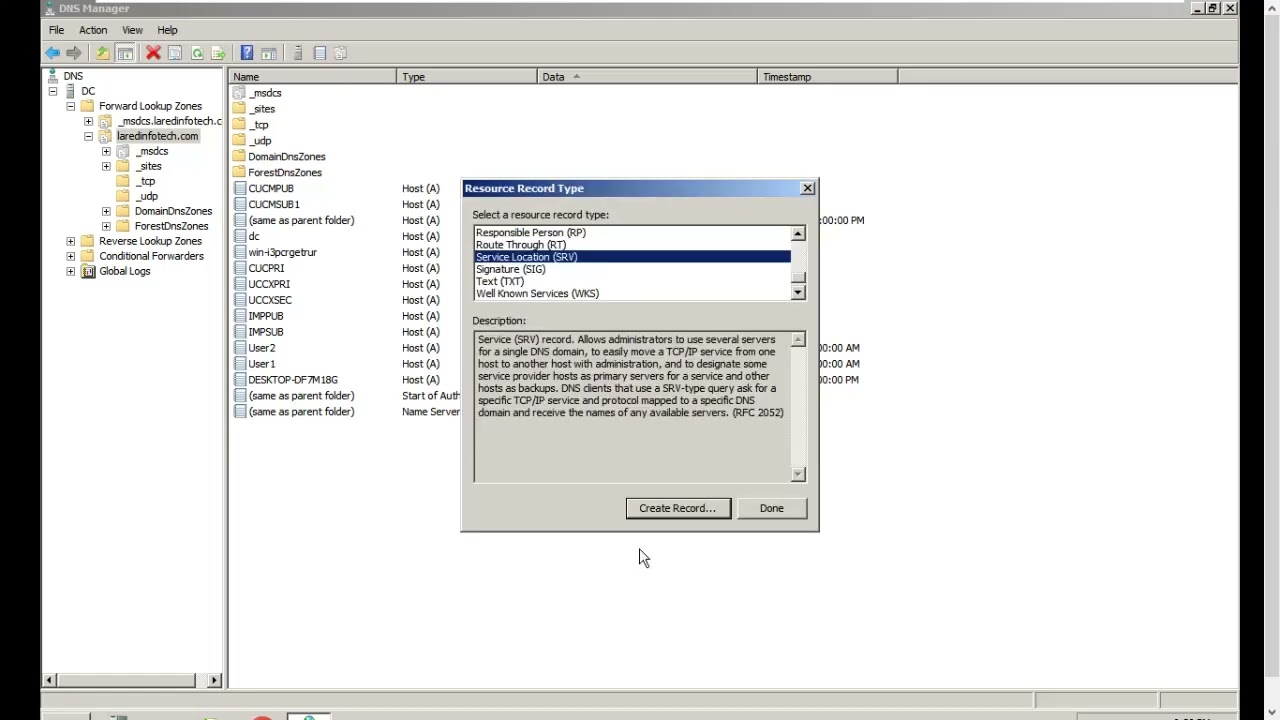
Task: Select the _udp folder in the tree
Action: pyautogui.click(x=147, y=196)
